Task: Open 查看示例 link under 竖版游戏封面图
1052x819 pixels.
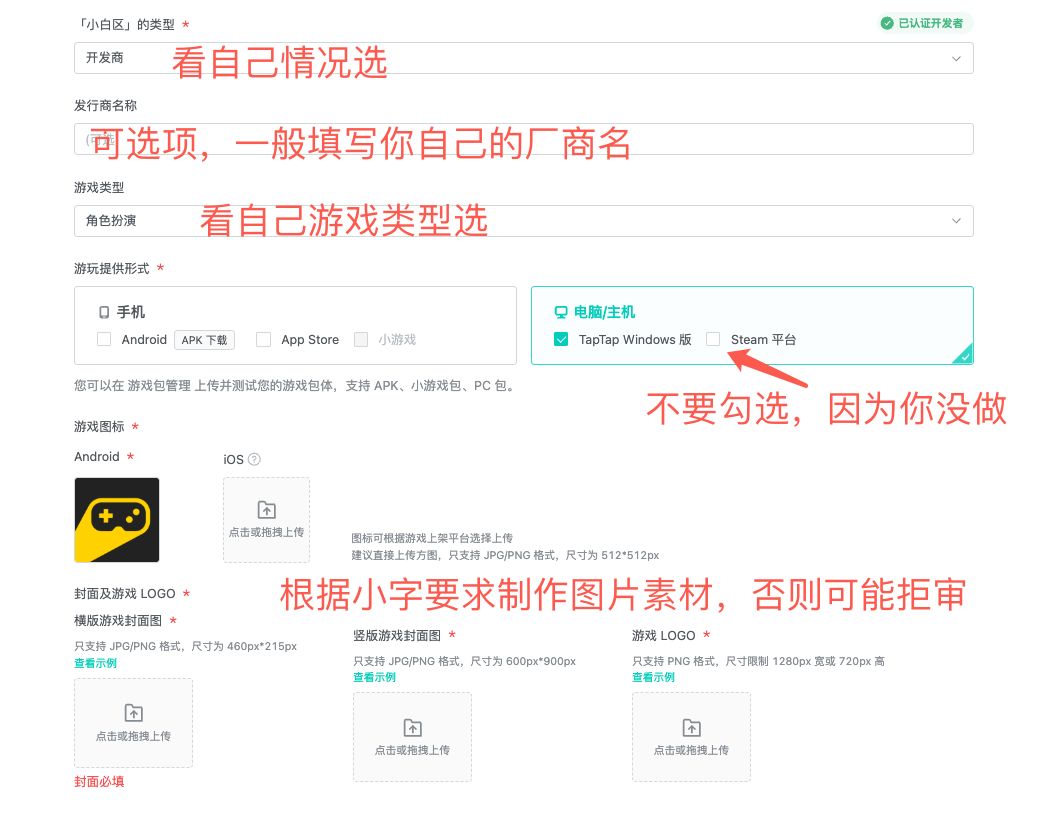Action: [374, 677]
